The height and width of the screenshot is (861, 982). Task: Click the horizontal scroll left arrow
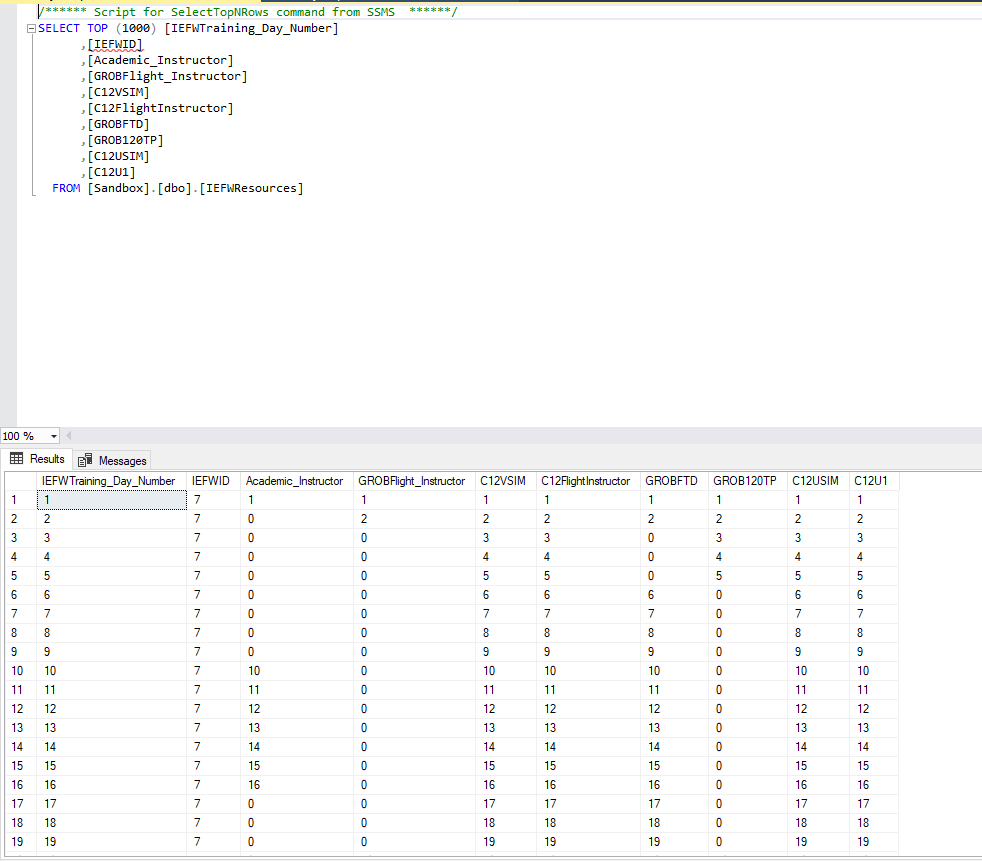click(x=68, y=435)
